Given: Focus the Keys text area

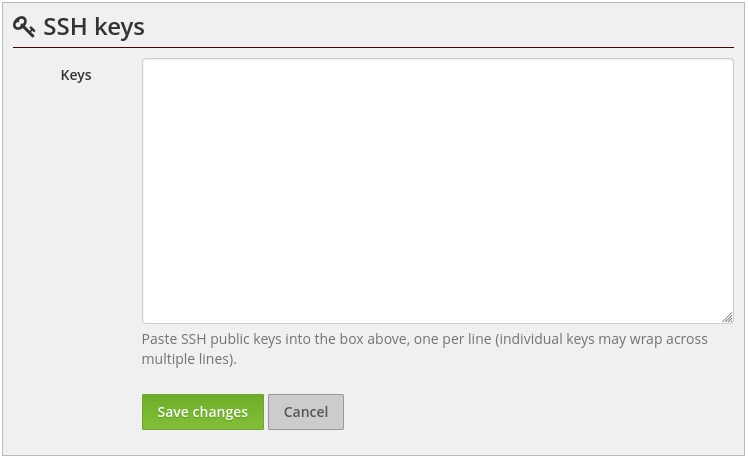Looking at the screenshot, I should coord(437,191).
